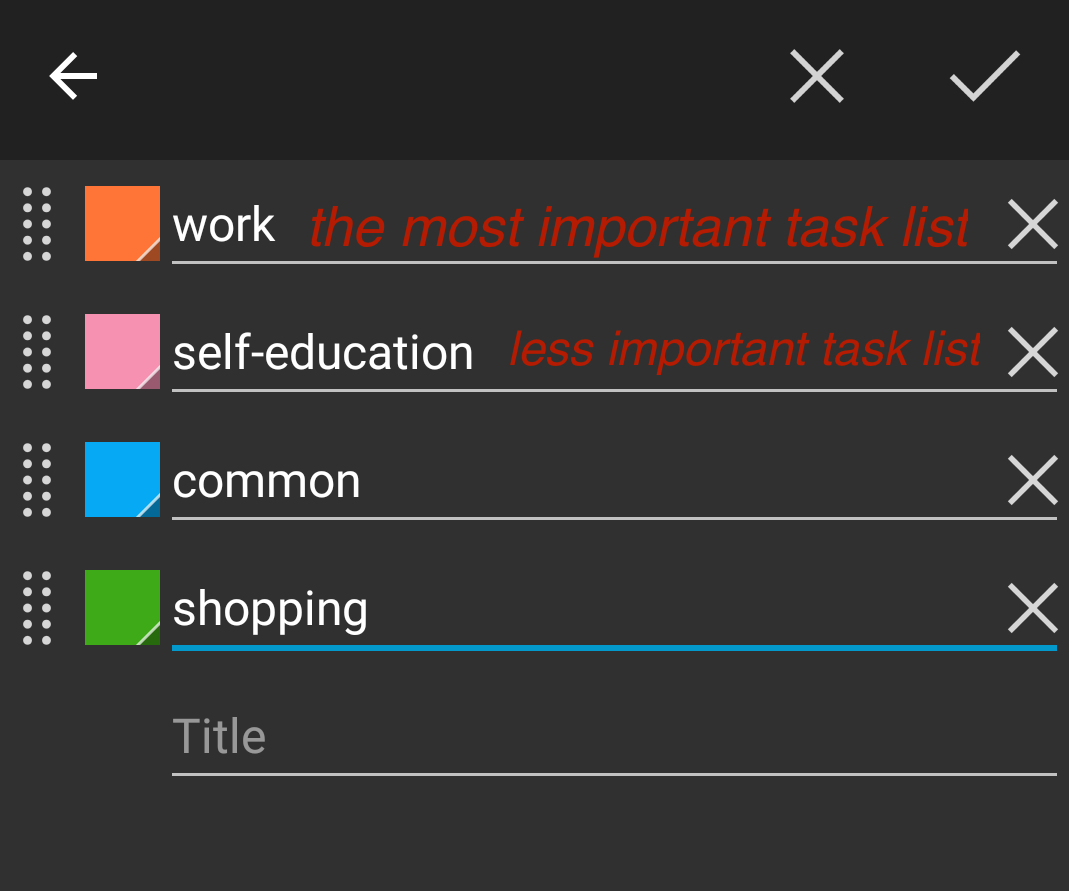Change the pink self-education color
The image size is (1069, 891).
pos(122,352)
